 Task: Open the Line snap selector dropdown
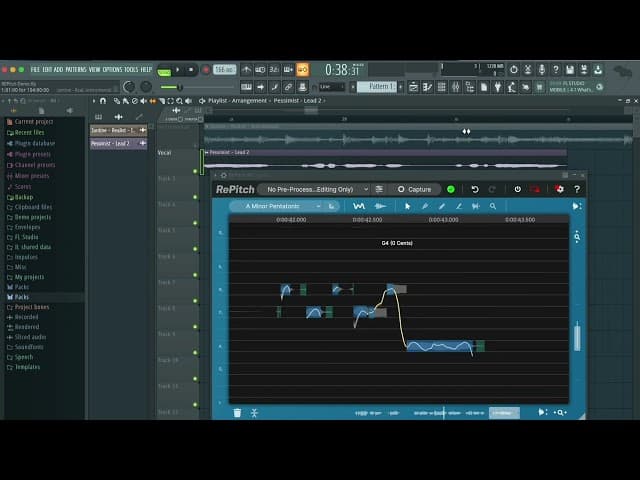332,87
